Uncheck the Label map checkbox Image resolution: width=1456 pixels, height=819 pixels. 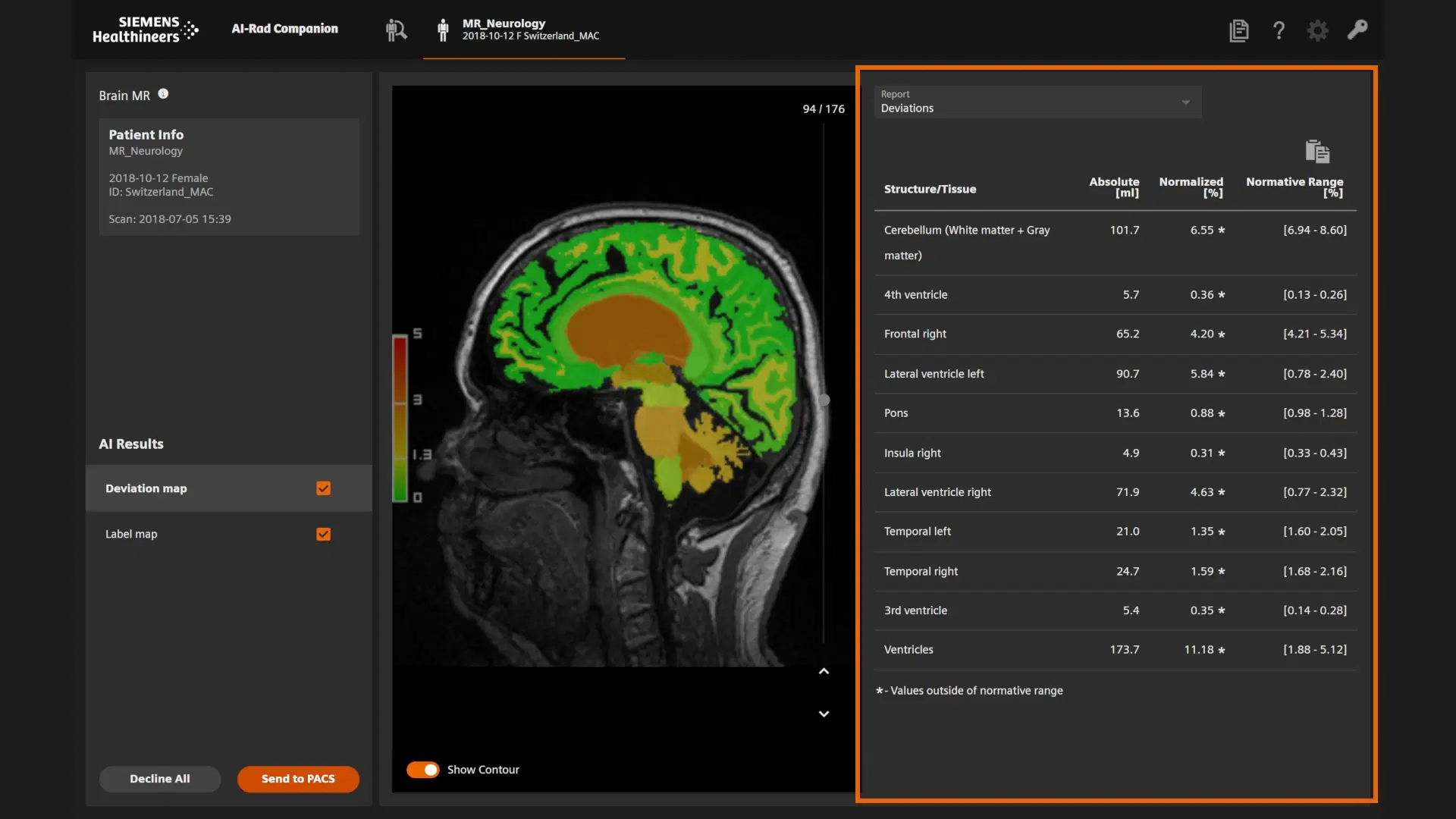tap(324, 534)
